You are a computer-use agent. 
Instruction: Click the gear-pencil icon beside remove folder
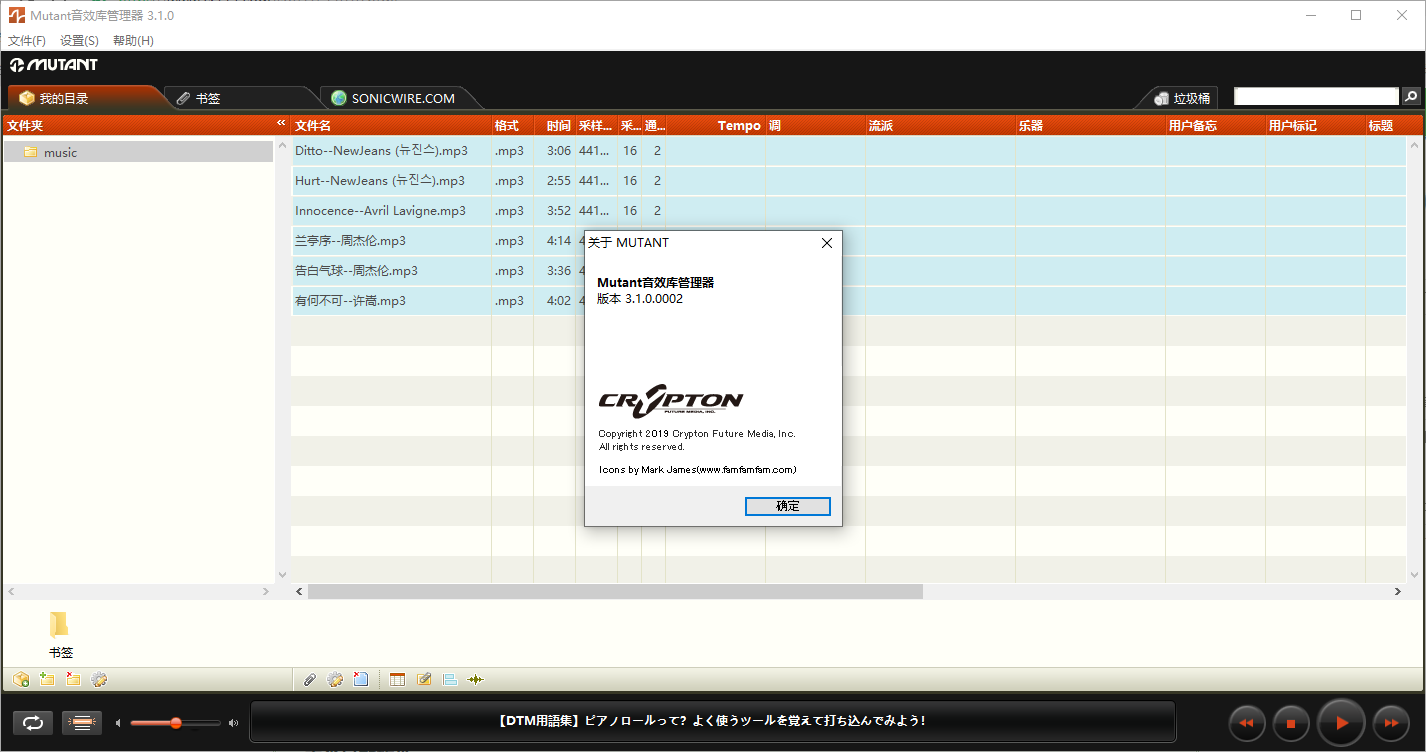tap(99, 680)
